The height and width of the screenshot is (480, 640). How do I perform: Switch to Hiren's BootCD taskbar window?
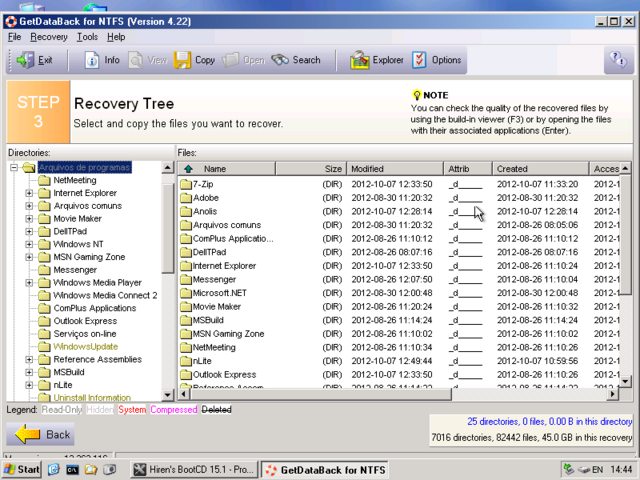194,469
